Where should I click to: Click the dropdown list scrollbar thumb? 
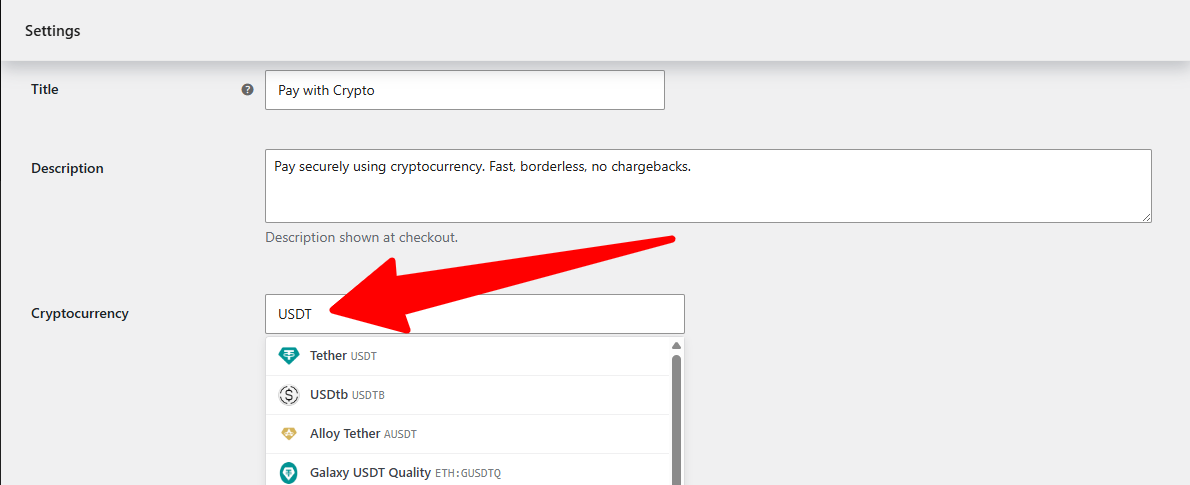point(676,419)
